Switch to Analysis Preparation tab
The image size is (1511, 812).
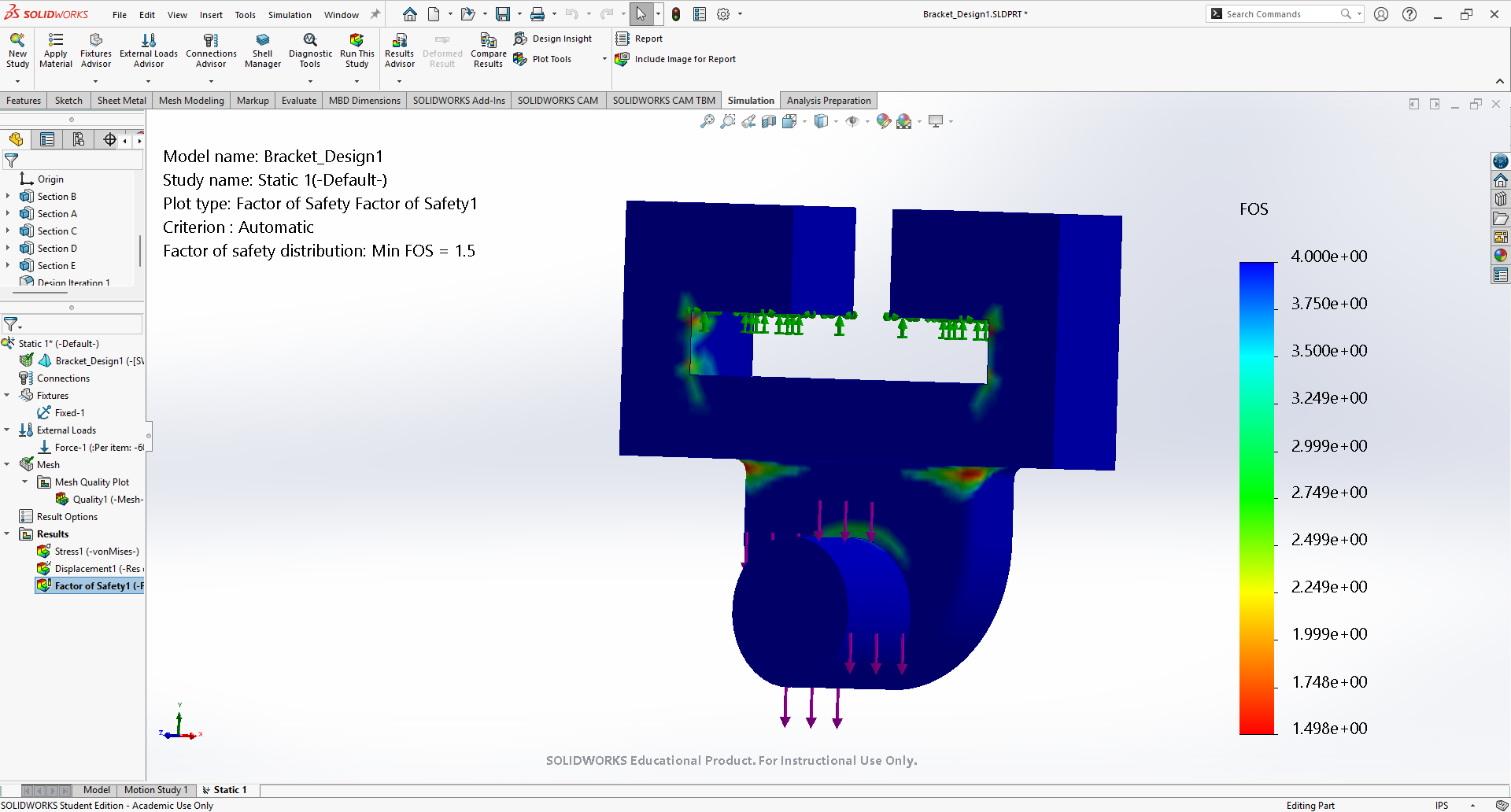click(829, 101)
